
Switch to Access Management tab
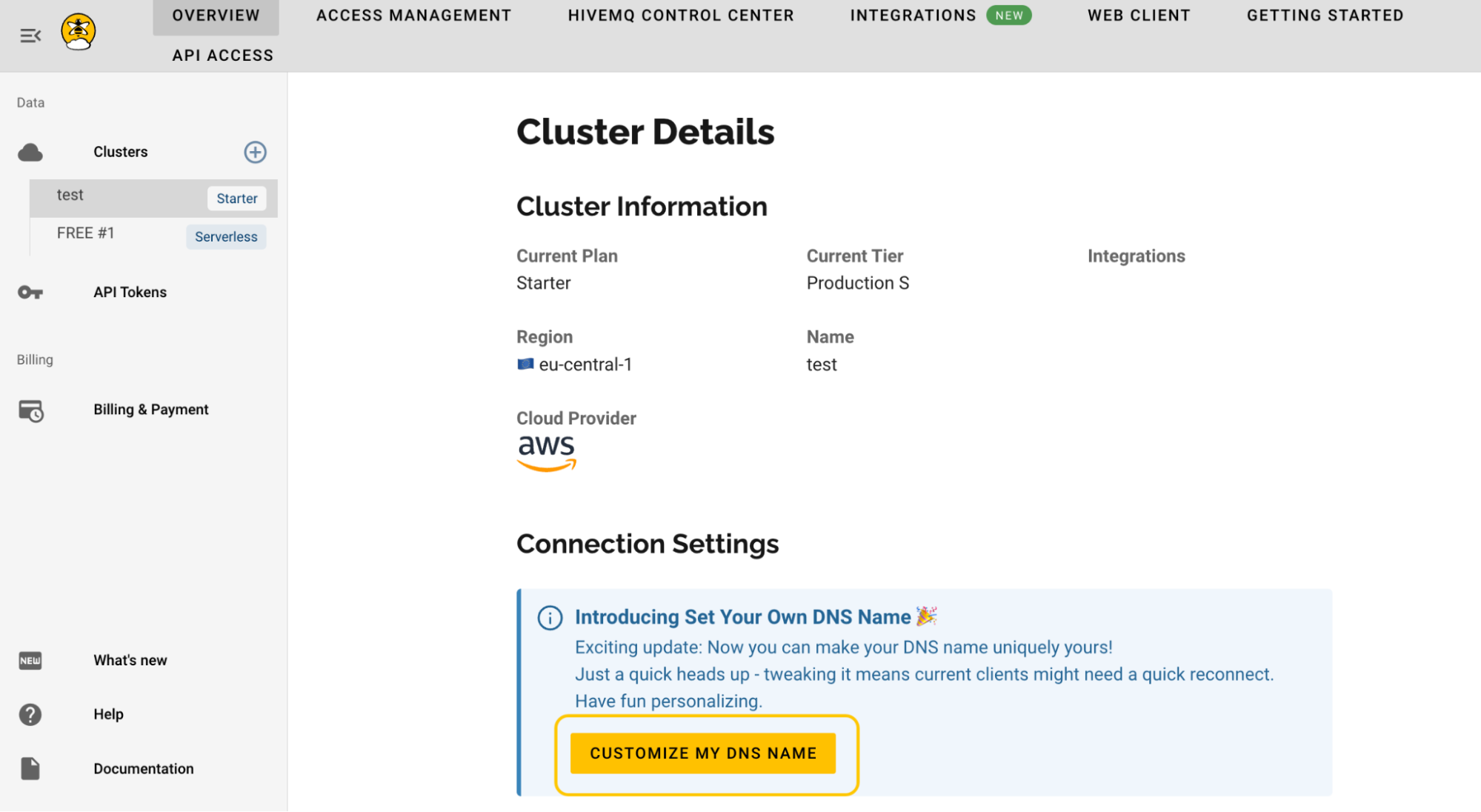(413, 16)
